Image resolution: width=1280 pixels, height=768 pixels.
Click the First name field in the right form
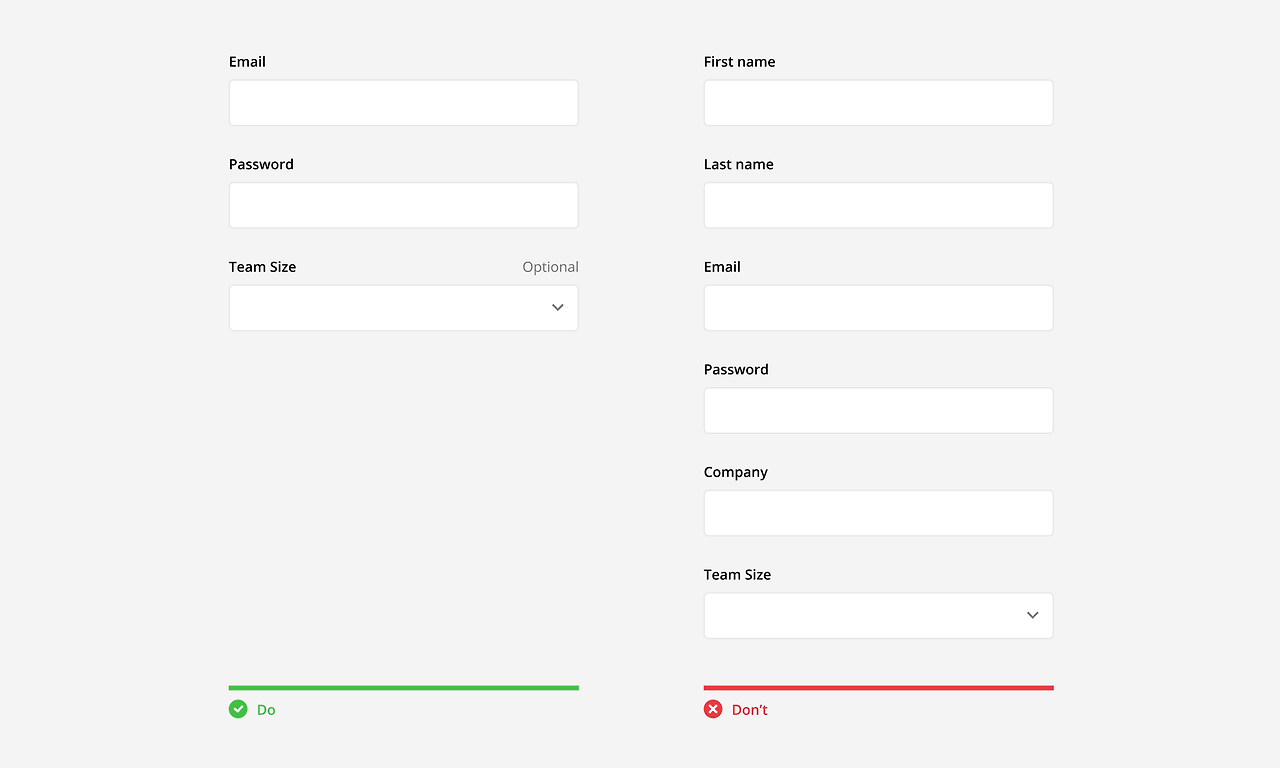878,102
